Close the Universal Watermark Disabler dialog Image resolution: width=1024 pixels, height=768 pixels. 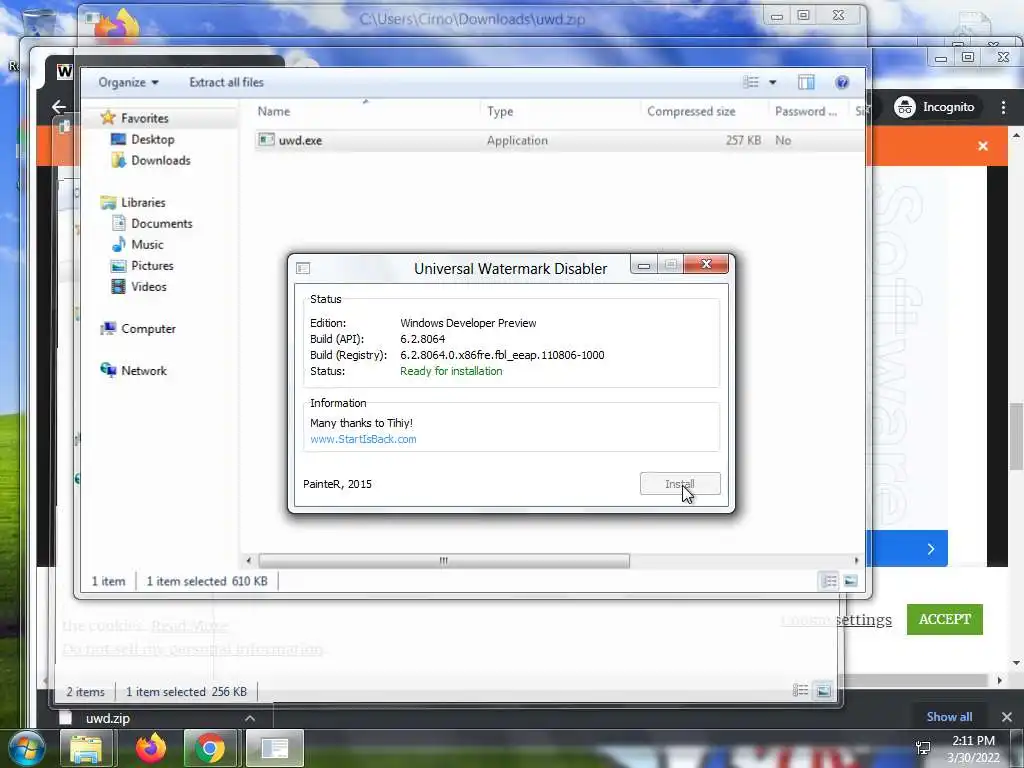point(706,264)
